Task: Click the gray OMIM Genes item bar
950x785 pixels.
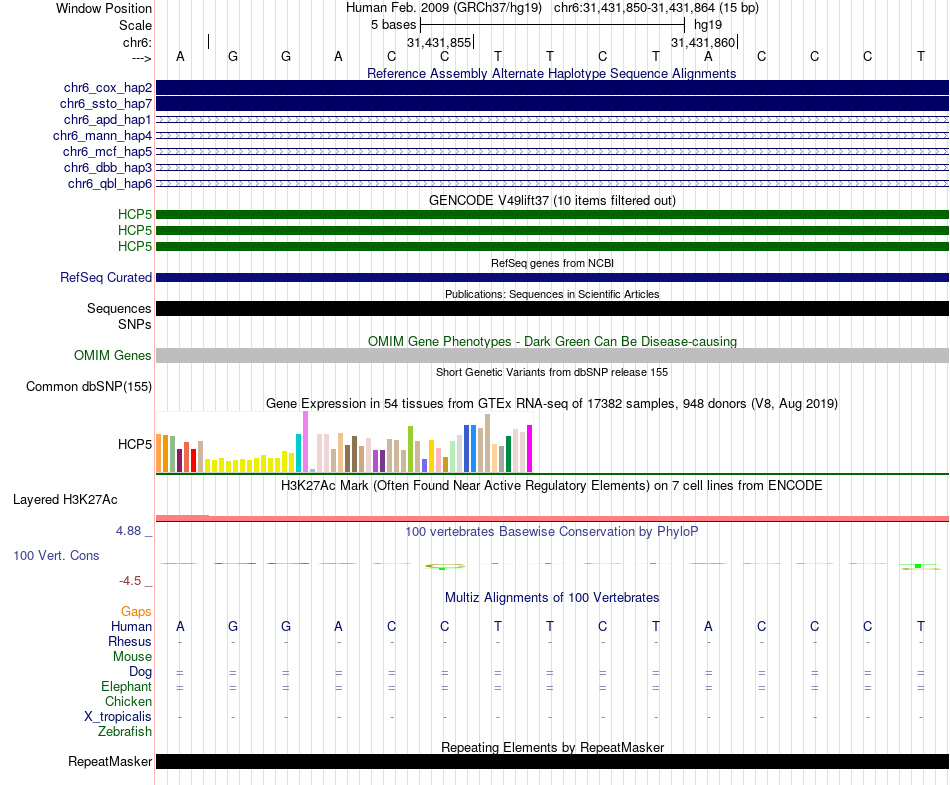Action: pos(552,356)
